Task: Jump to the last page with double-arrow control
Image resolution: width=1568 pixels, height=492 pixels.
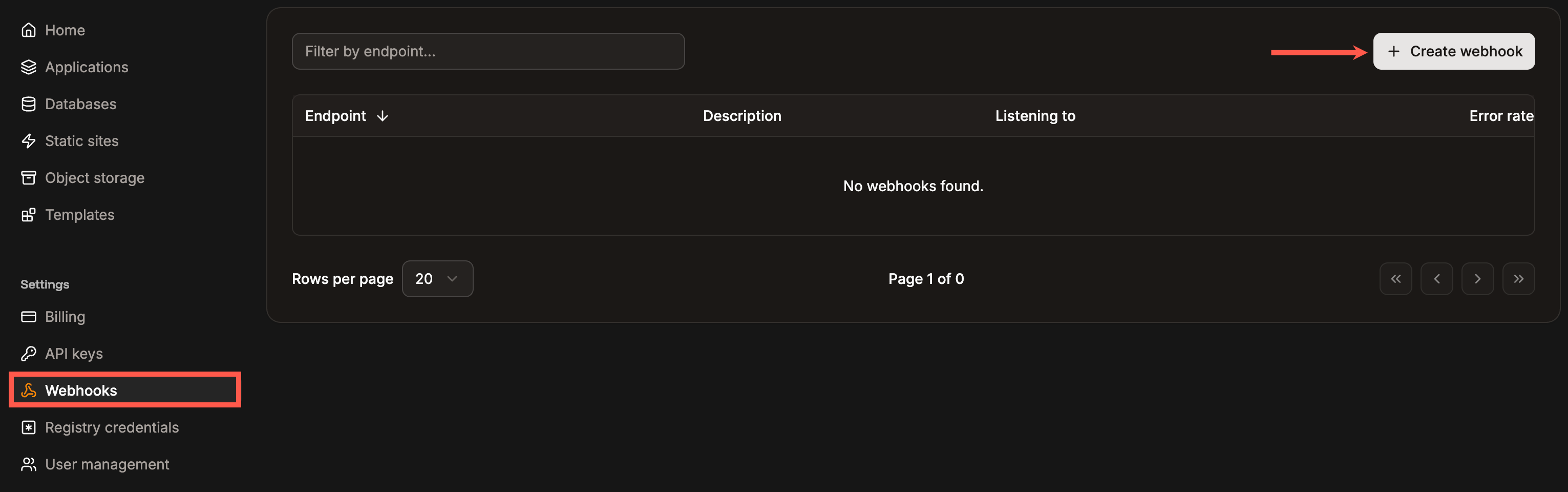Action: click(1519, 278)
